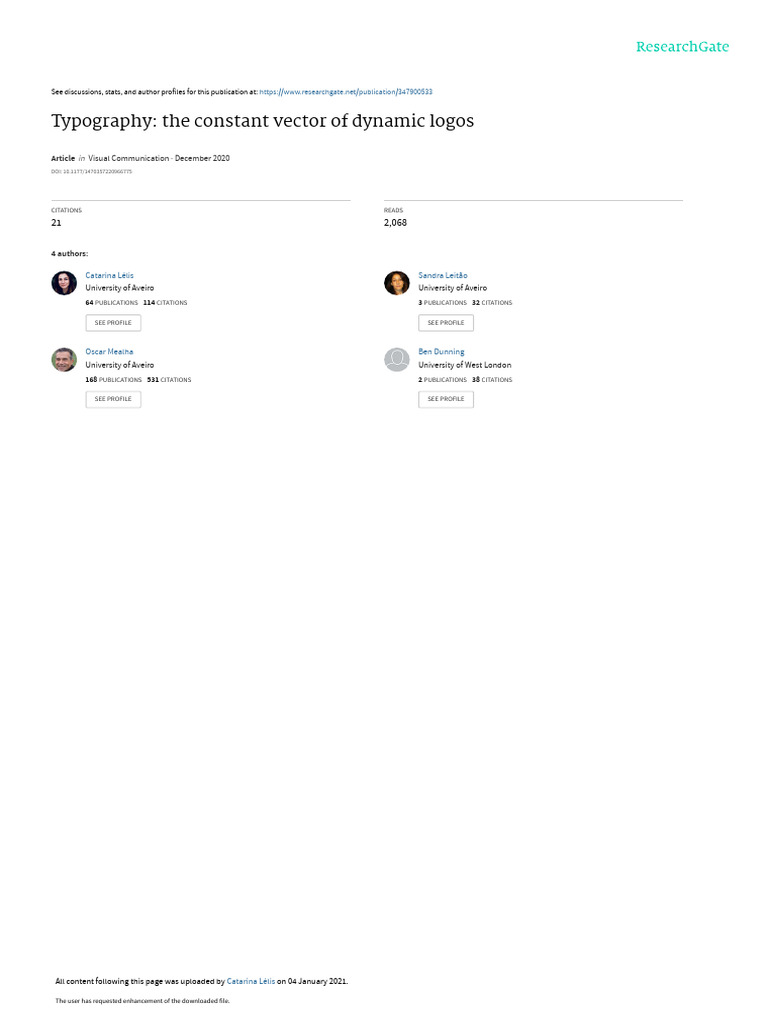Click Oscar Mealha's profile photo

click(64, 360)
